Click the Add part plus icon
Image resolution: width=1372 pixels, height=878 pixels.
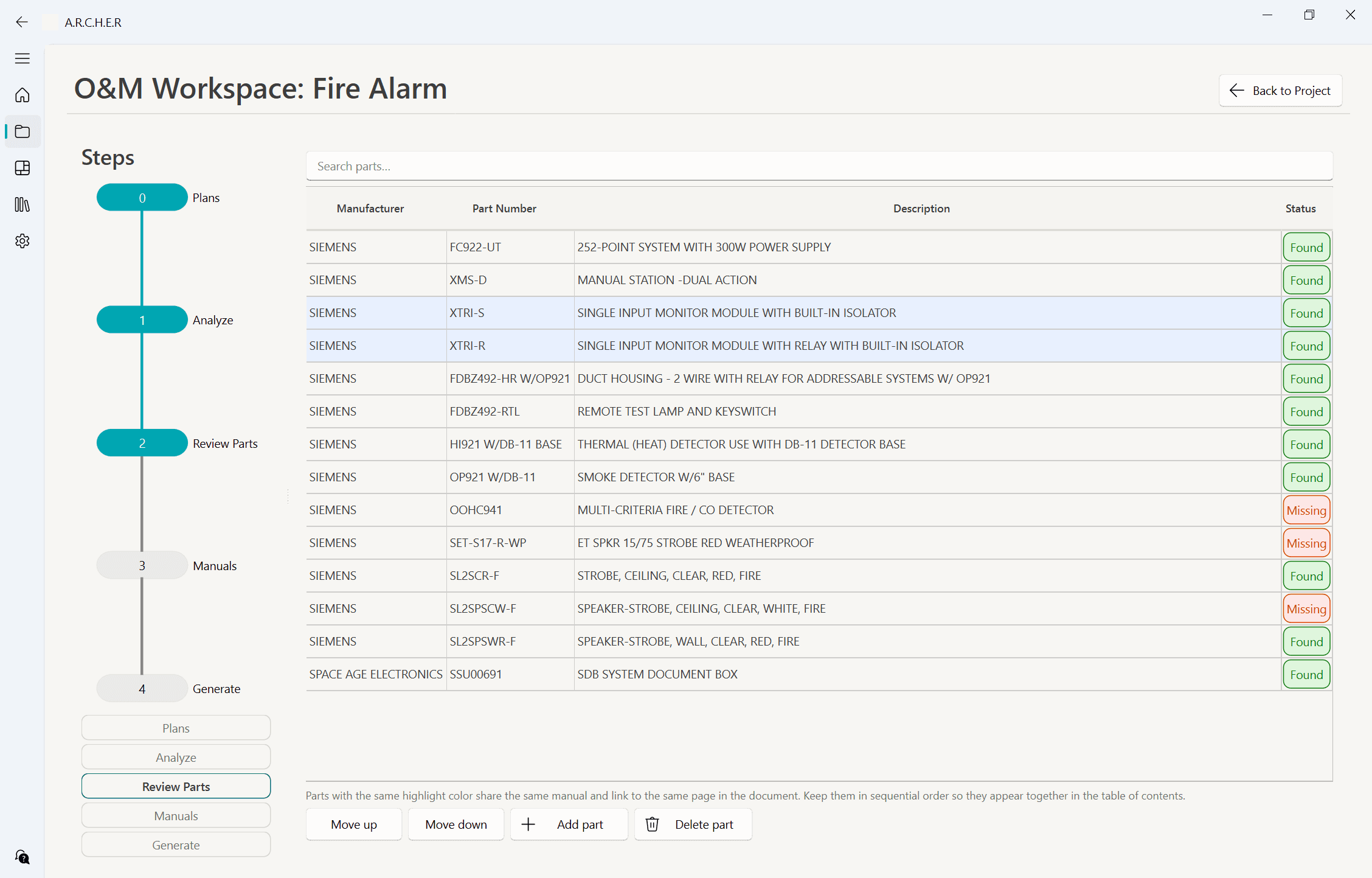528,824
